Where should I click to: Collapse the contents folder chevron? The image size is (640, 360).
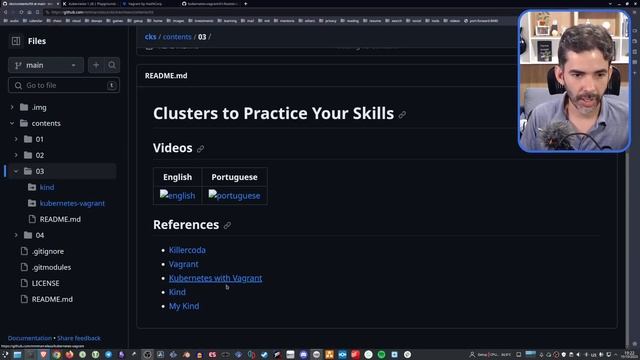coord(12,123)
